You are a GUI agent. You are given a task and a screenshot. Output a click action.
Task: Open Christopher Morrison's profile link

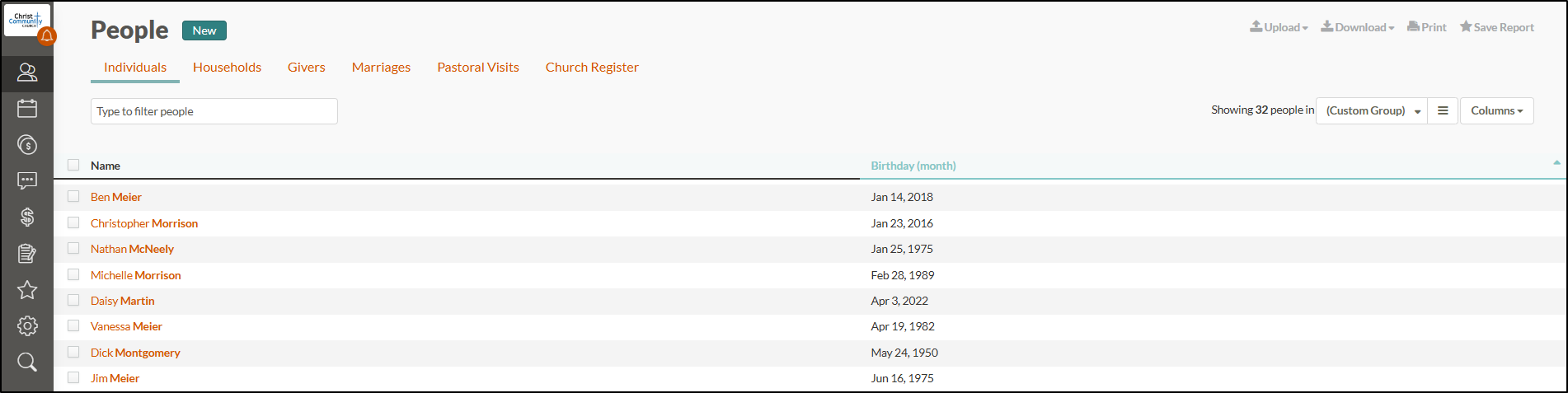click(144, 223)
